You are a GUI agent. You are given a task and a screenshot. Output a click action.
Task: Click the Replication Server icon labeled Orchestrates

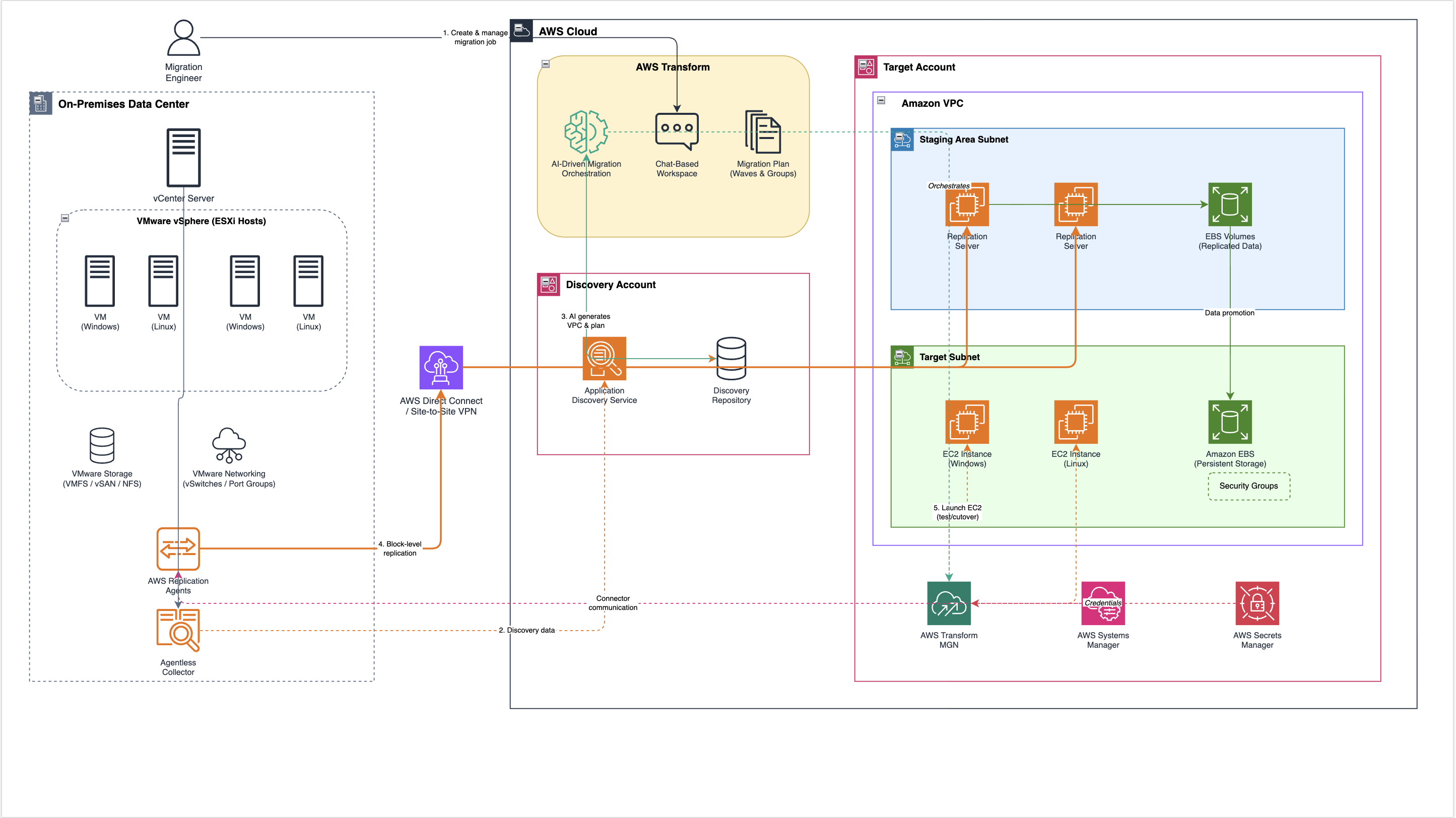(x=967, y=204)
